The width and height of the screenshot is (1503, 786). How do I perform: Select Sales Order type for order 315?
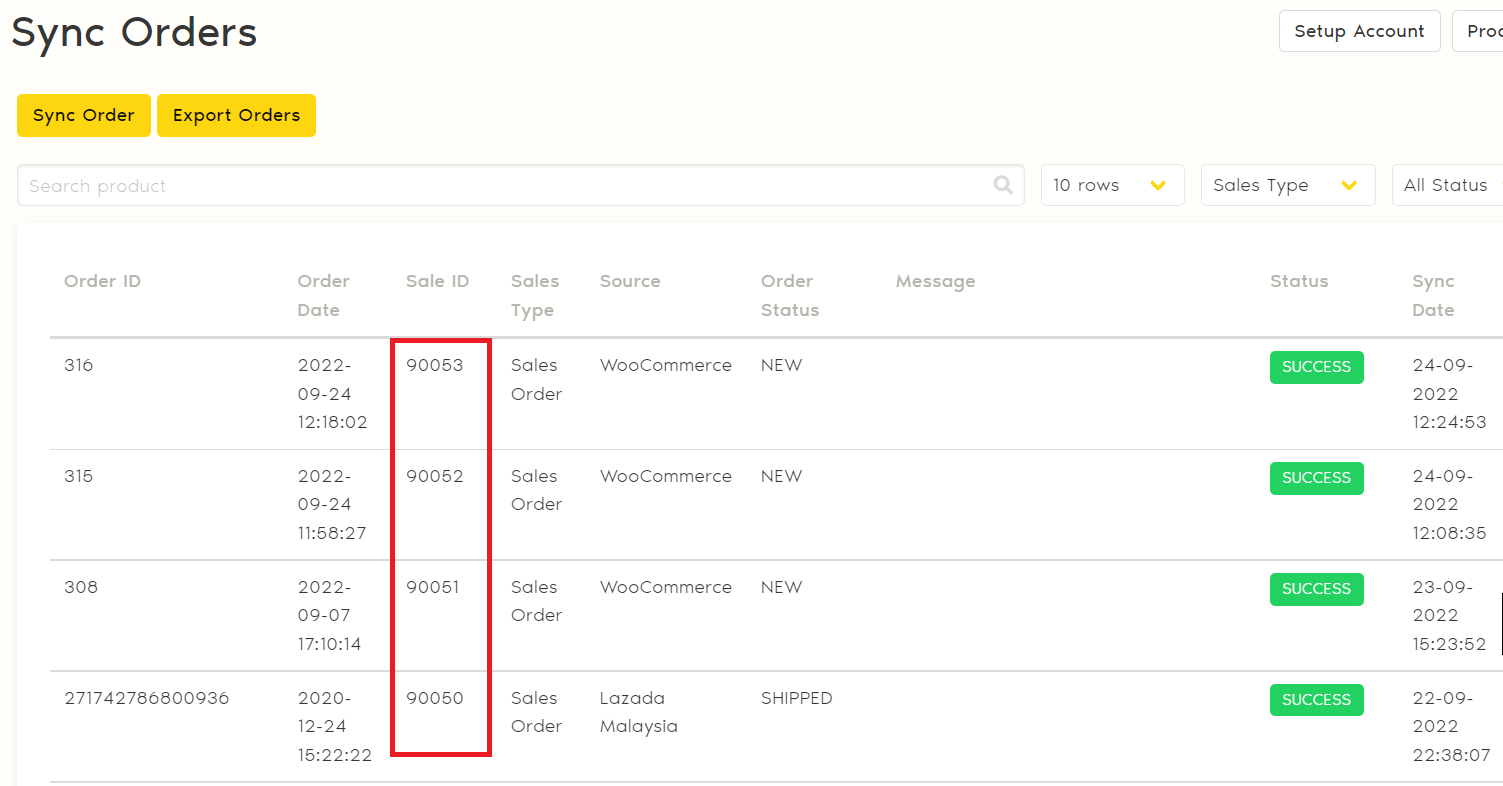click(x=537, y=491)
